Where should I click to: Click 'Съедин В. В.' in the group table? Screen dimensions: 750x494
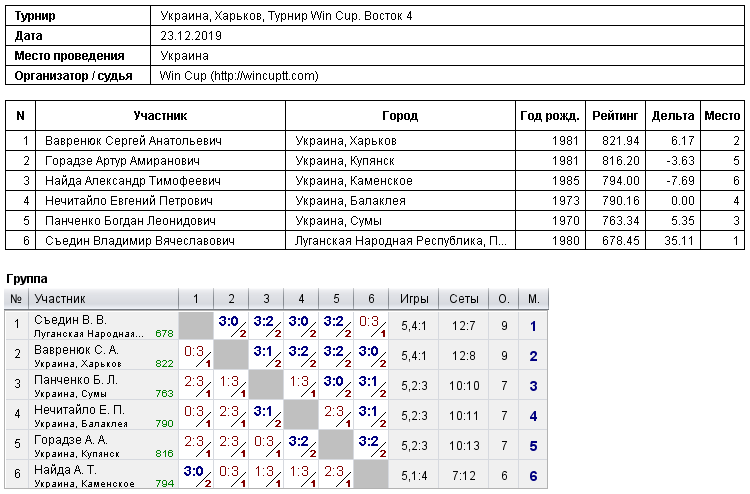[70, 320]
